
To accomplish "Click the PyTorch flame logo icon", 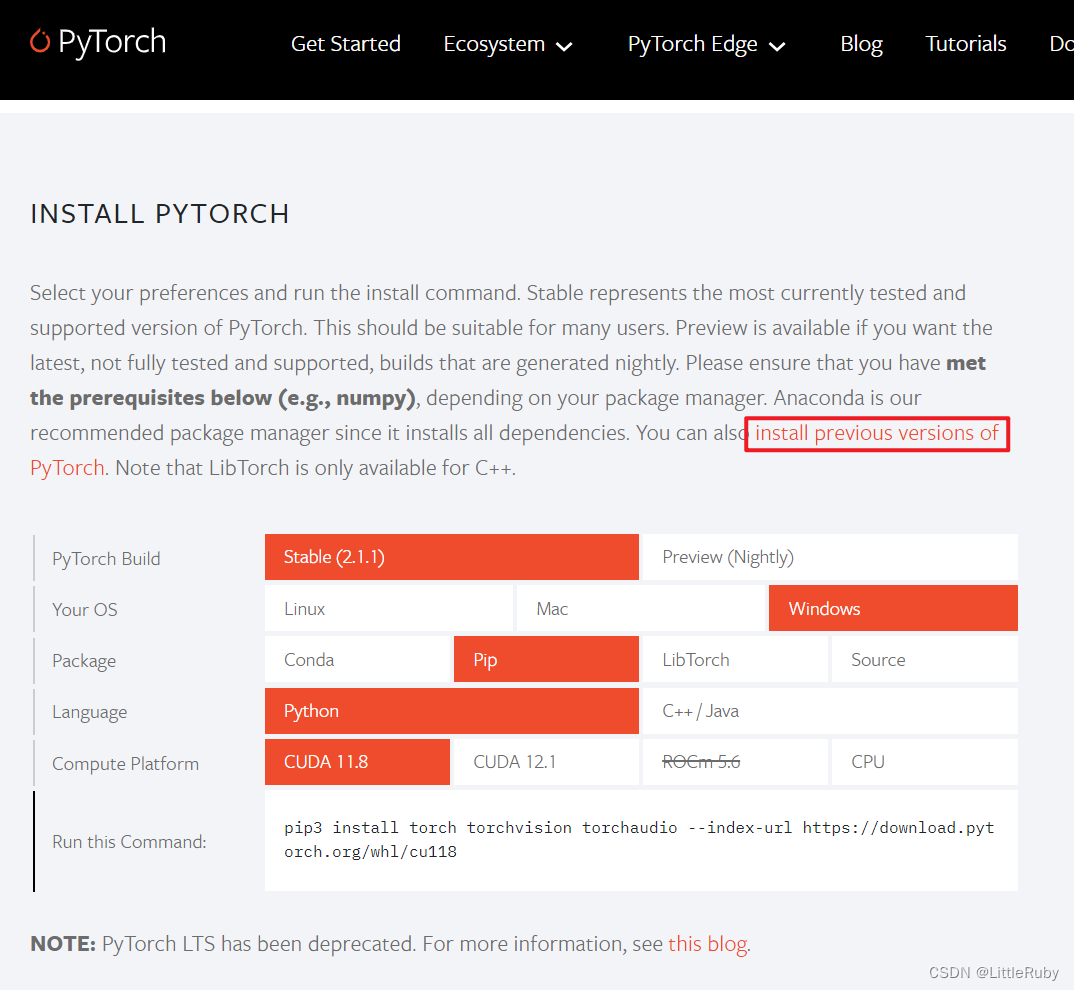I will 40,41.
